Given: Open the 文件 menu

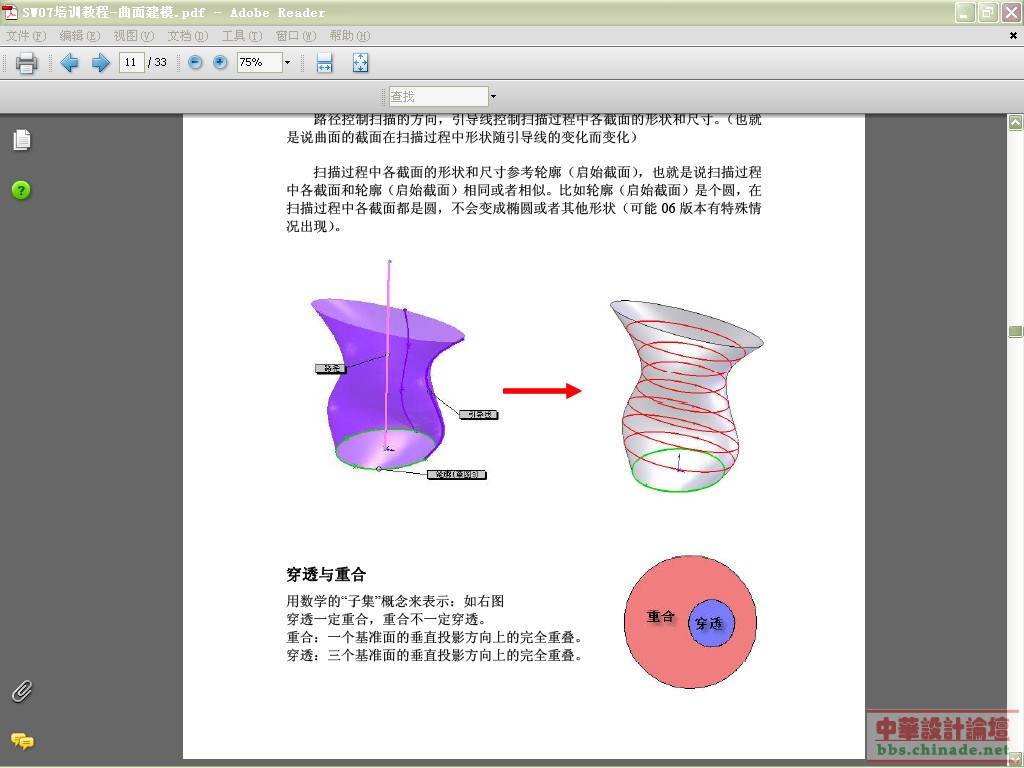Looking at the screenshot, I should pos(25,35).
